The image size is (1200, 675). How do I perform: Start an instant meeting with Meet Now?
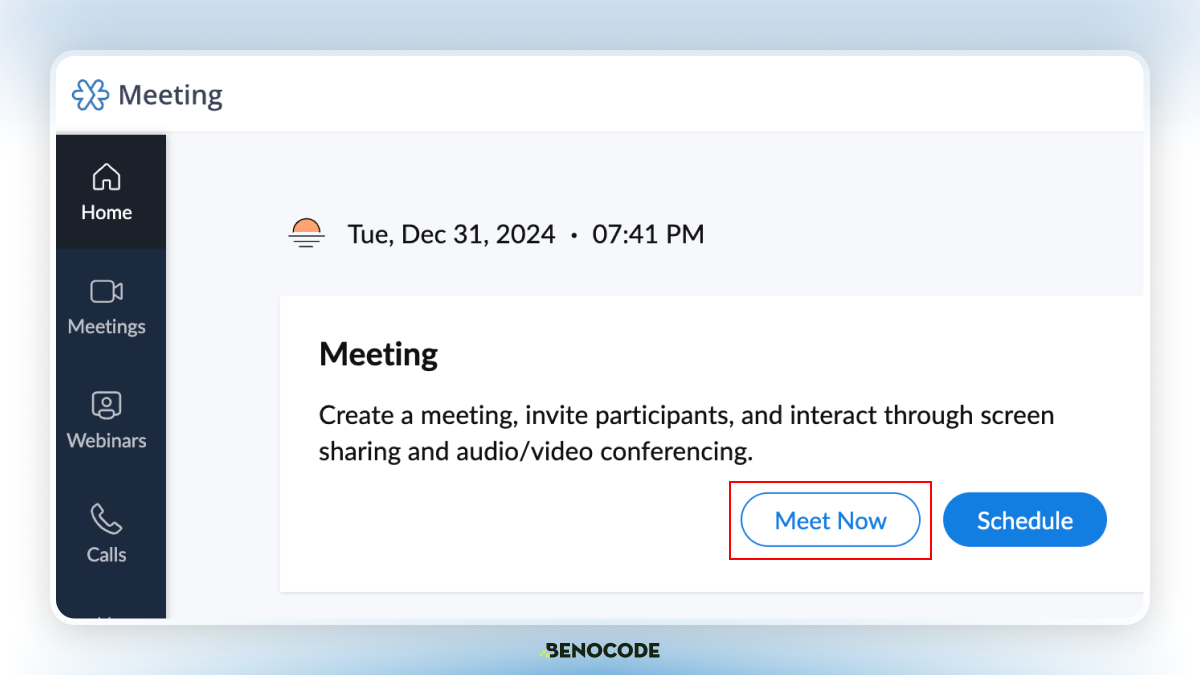pos(830,520)
